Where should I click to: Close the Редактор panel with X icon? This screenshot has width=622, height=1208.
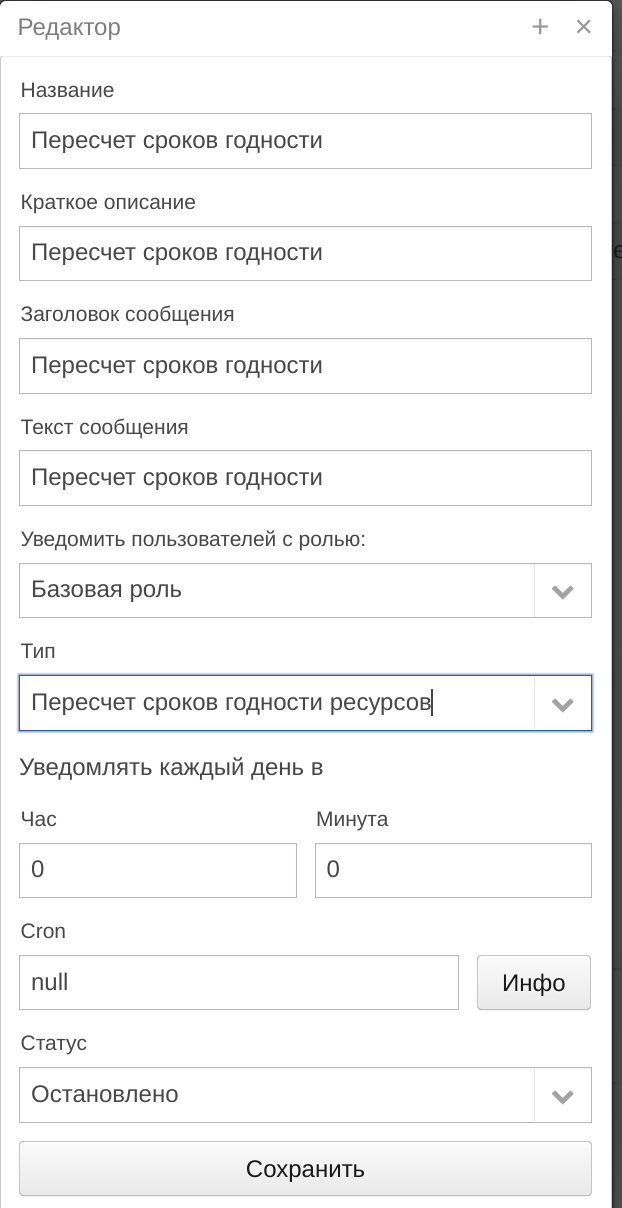click(584, 27)
